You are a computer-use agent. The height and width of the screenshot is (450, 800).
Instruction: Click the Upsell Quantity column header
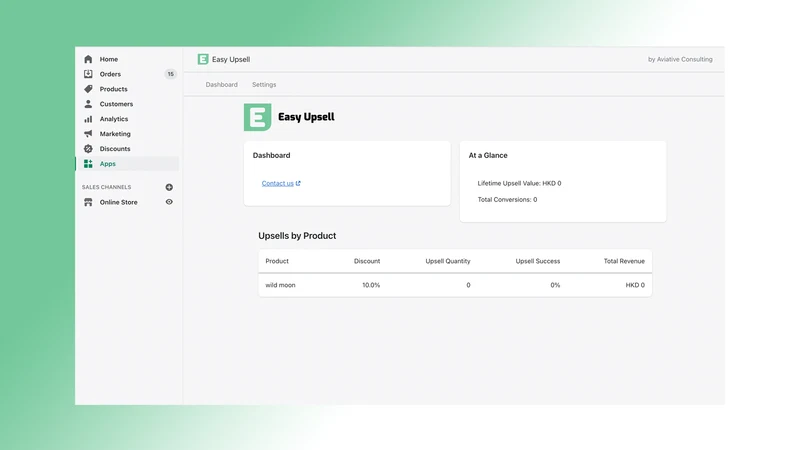click(x=448, y=261)
